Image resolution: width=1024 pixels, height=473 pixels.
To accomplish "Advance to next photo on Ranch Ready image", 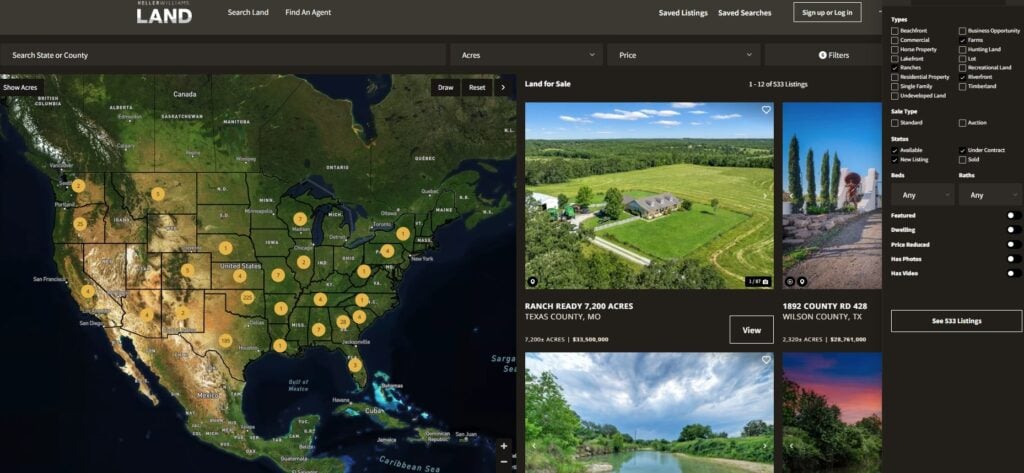I will pyautogui.click(x=766, y=195).
